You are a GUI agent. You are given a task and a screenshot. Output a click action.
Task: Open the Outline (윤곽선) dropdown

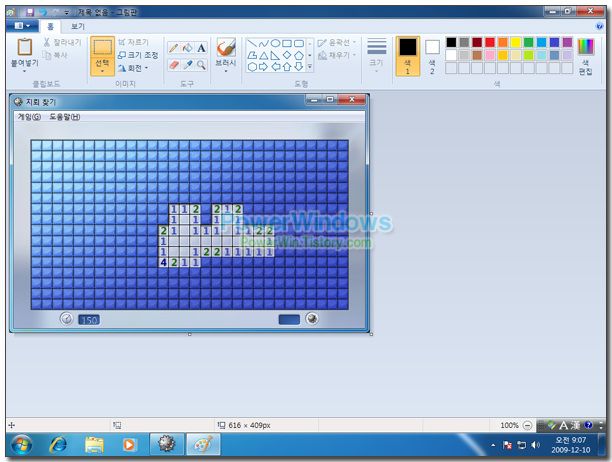tap(337, 43)
